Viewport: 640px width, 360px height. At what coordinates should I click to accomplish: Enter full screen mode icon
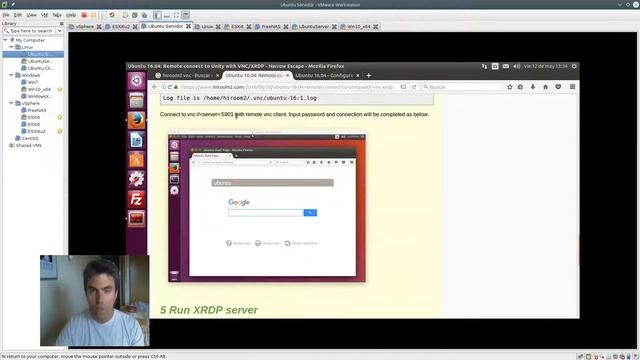click(176, 15)
